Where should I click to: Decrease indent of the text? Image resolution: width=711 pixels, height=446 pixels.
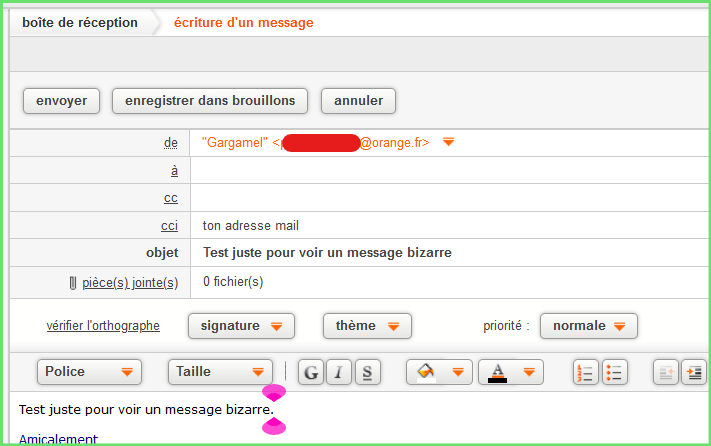point(666,372)
